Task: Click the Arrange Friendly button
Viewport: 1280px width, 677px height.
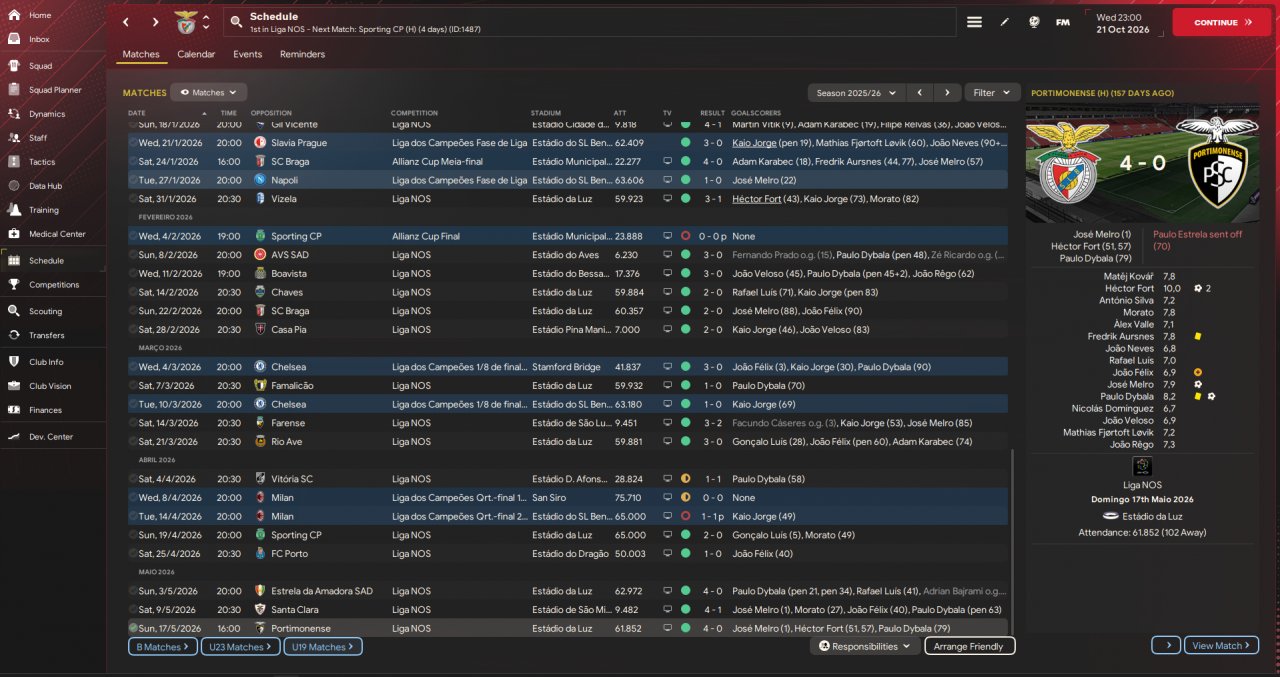Action: (x=968, y=646)
